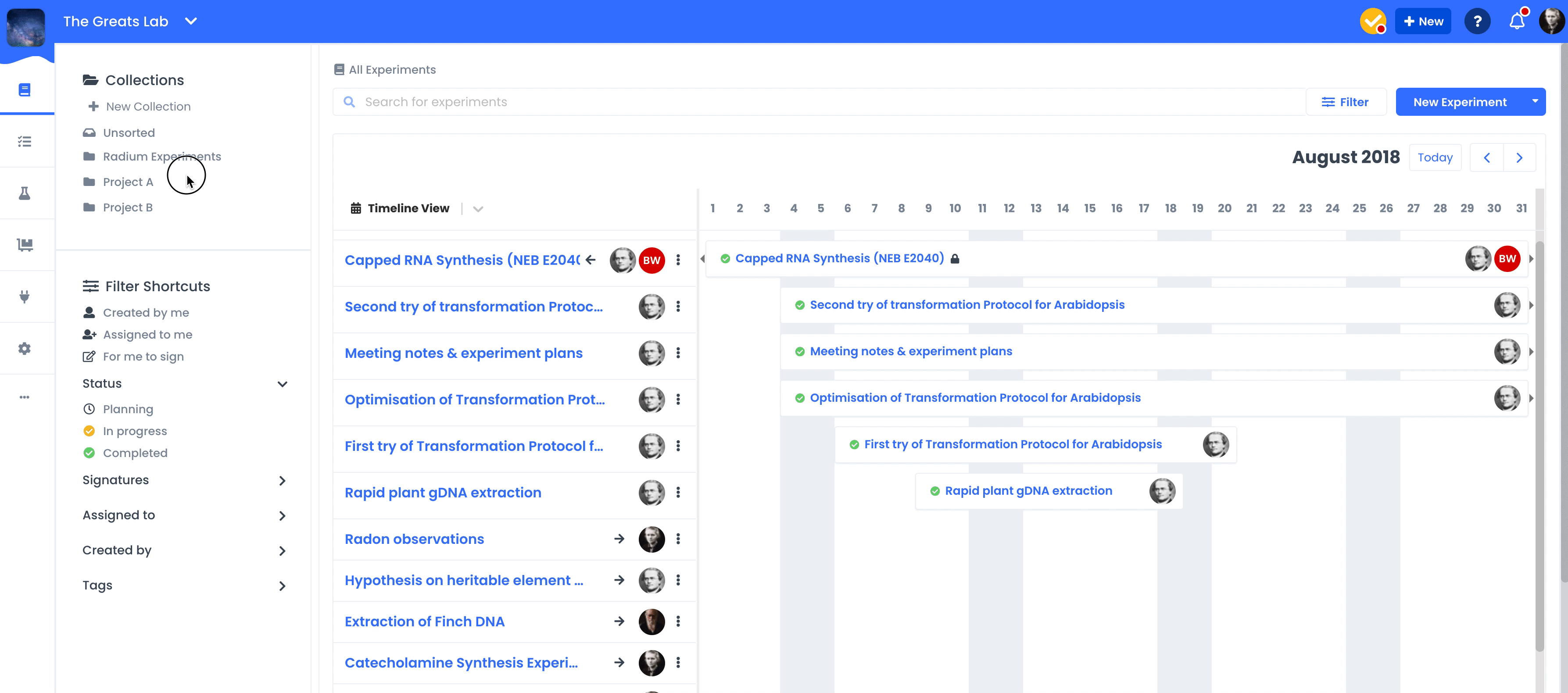
Task: Open kebab menu for Radon observations
Action: click(x=678, y=539)
